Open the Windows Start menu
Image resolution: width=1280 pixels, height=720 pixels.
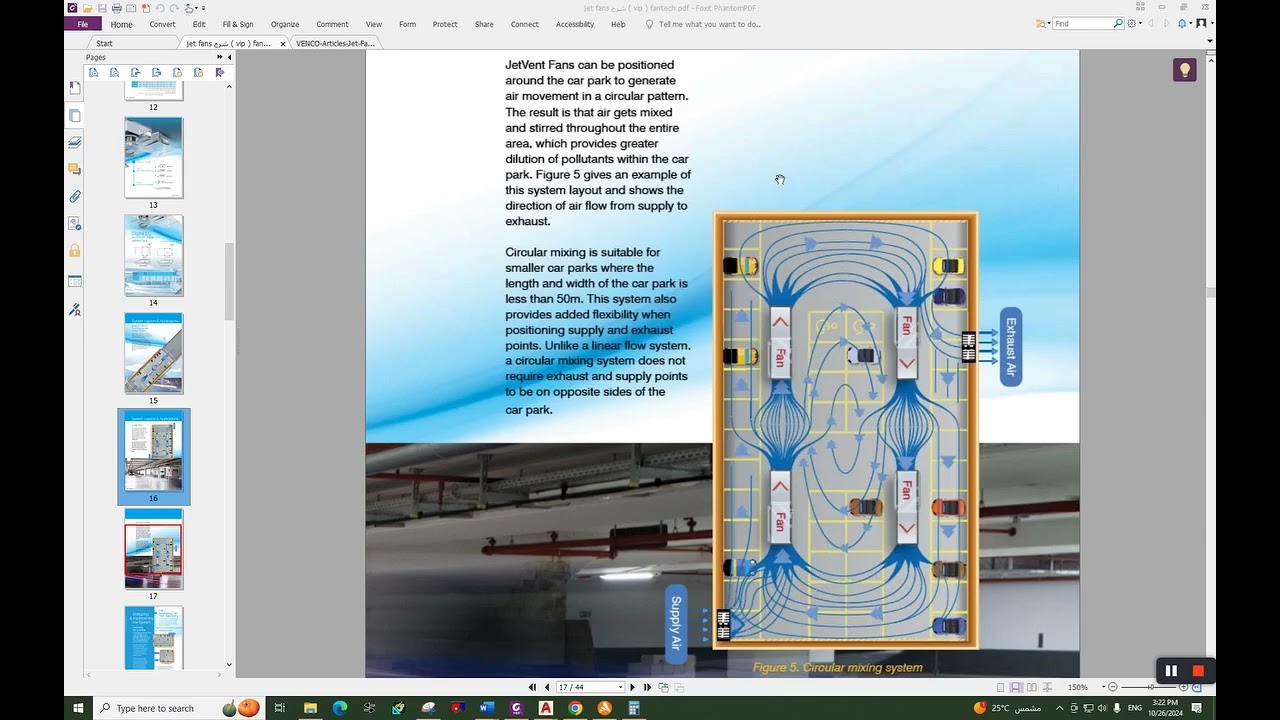point(78,708)
